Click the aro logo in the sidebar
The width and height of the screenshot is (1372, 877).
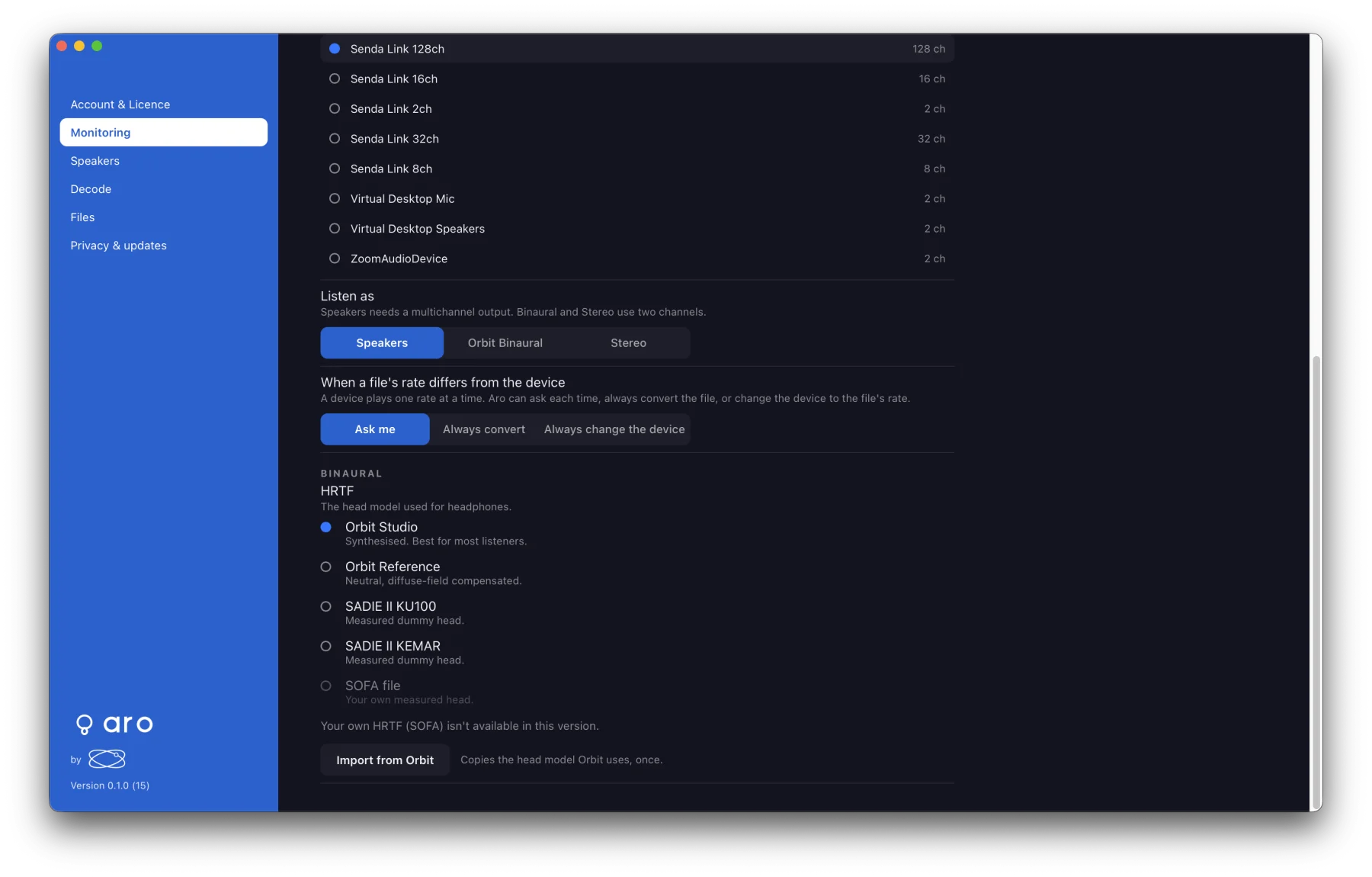pyautogui.click(x=114, y=724)
